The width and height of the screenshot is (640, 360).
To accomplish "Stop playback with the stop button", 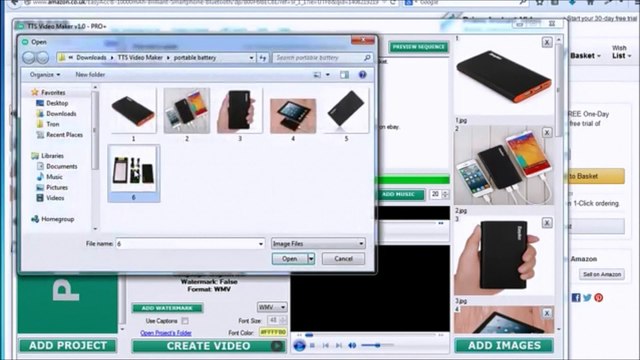I will click(x=312, y=346).
